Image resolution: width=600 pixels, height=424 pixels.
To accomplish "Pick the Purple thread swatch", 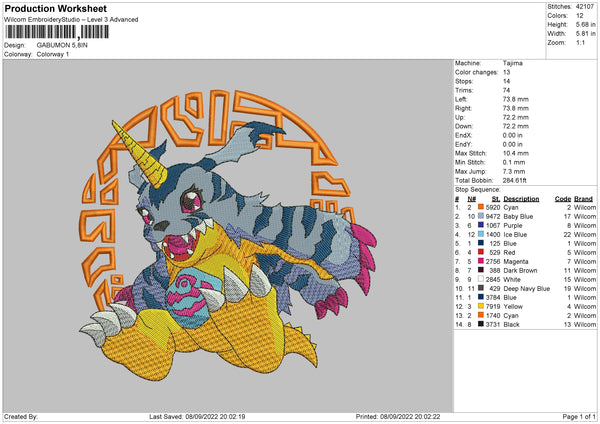I will point(481,225).
